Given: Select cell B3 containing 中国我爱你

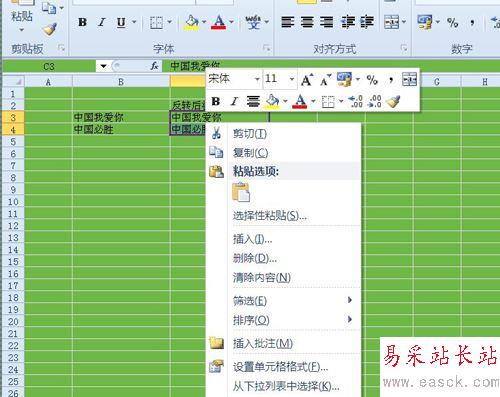Looking at the screenshot, I should (x=121, y=117).
